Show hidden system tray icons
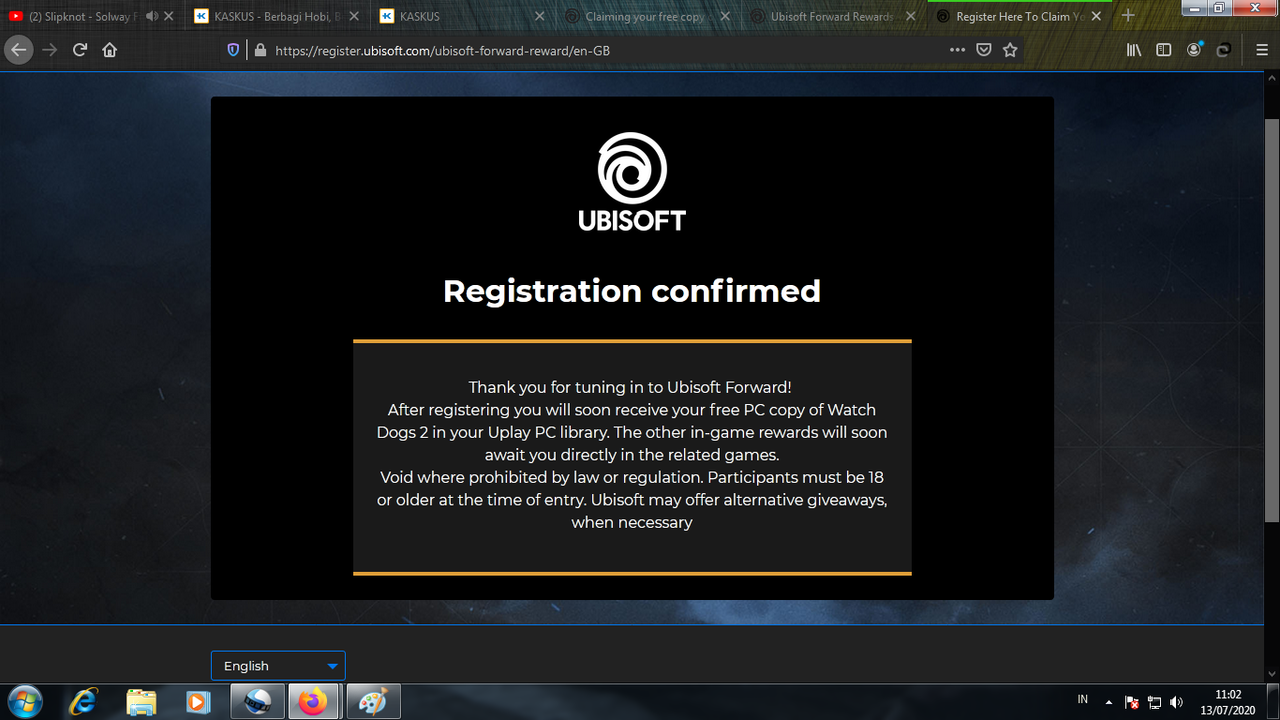 pyautogui.click(x=1108, y=702)
